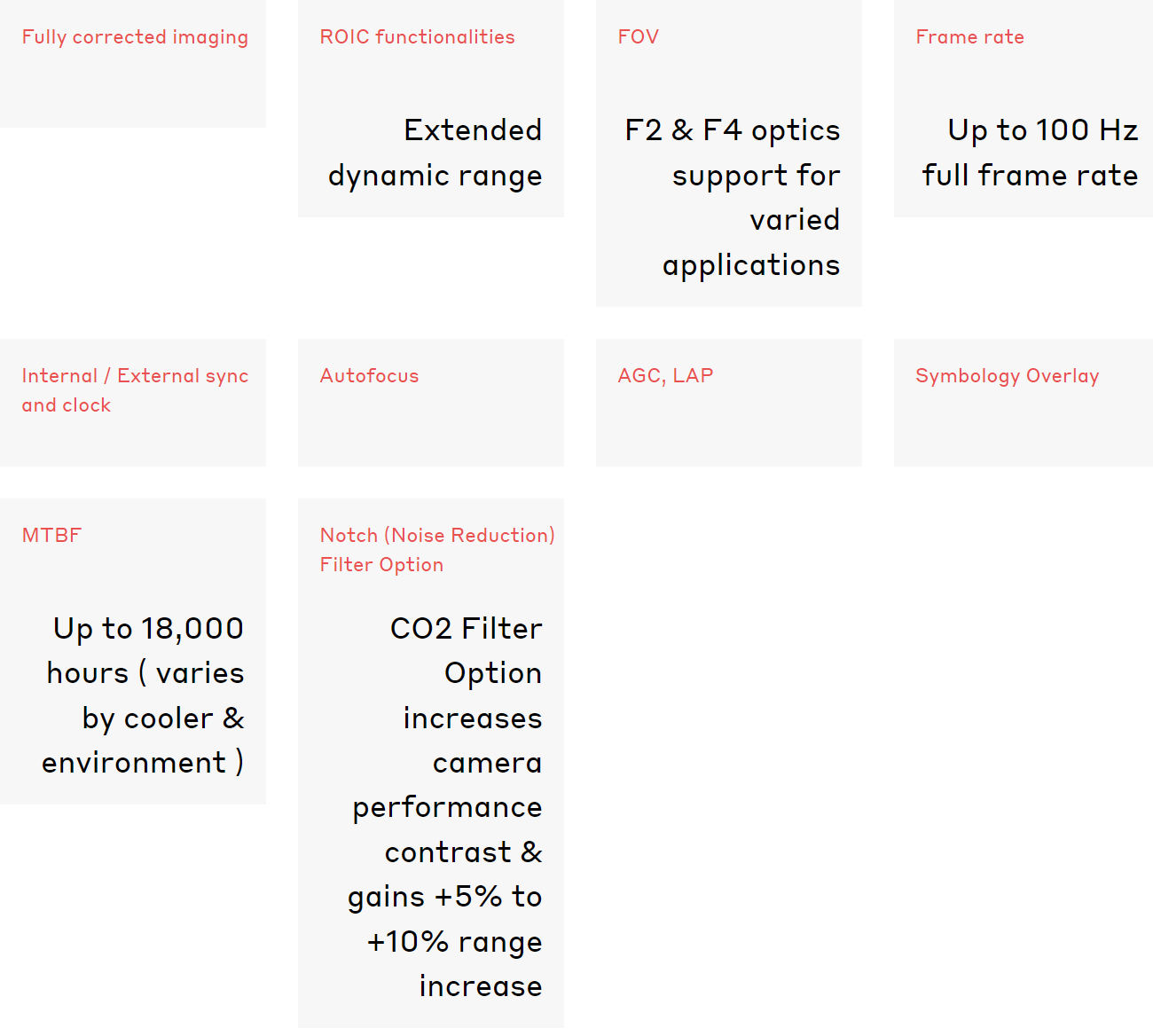Click the Fully corrected imaging label
Image resolution: width=1153 pixels, height=1036 pixels.
[135, 37]
